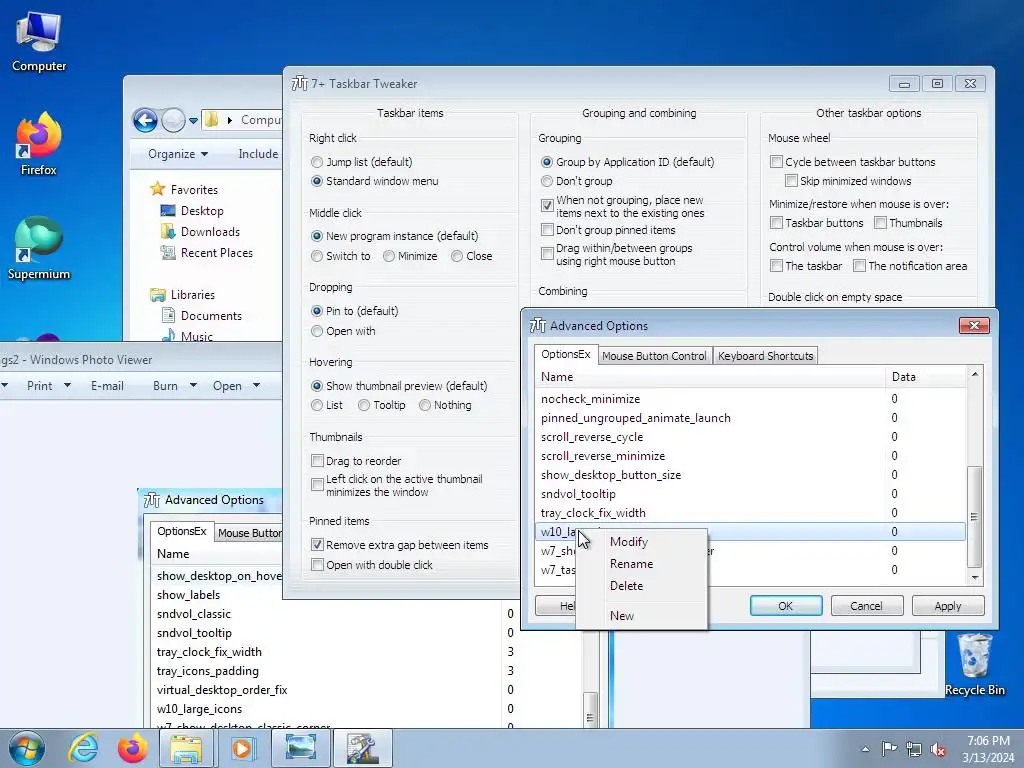
Task: Click E-mail in Photo Viewer toolbar
Action: 107,386
